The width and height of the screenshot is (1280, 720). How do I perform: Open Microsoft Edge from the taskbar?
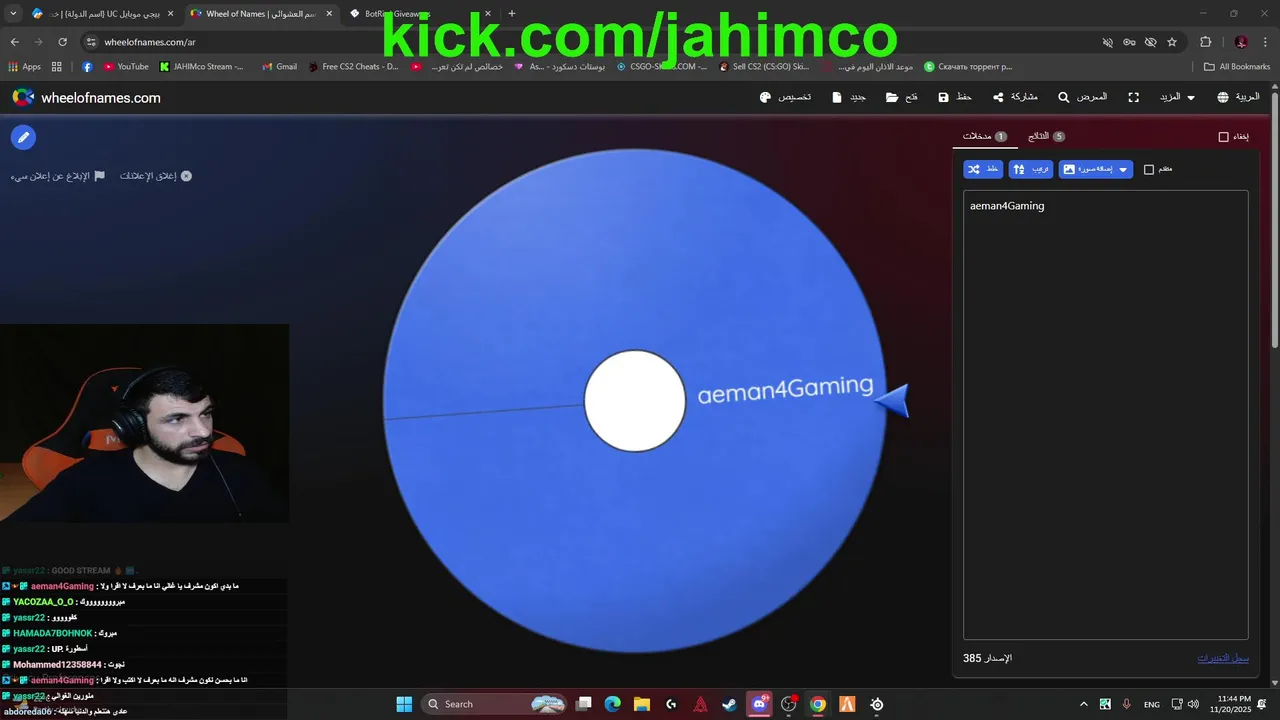tap(613, 704)
